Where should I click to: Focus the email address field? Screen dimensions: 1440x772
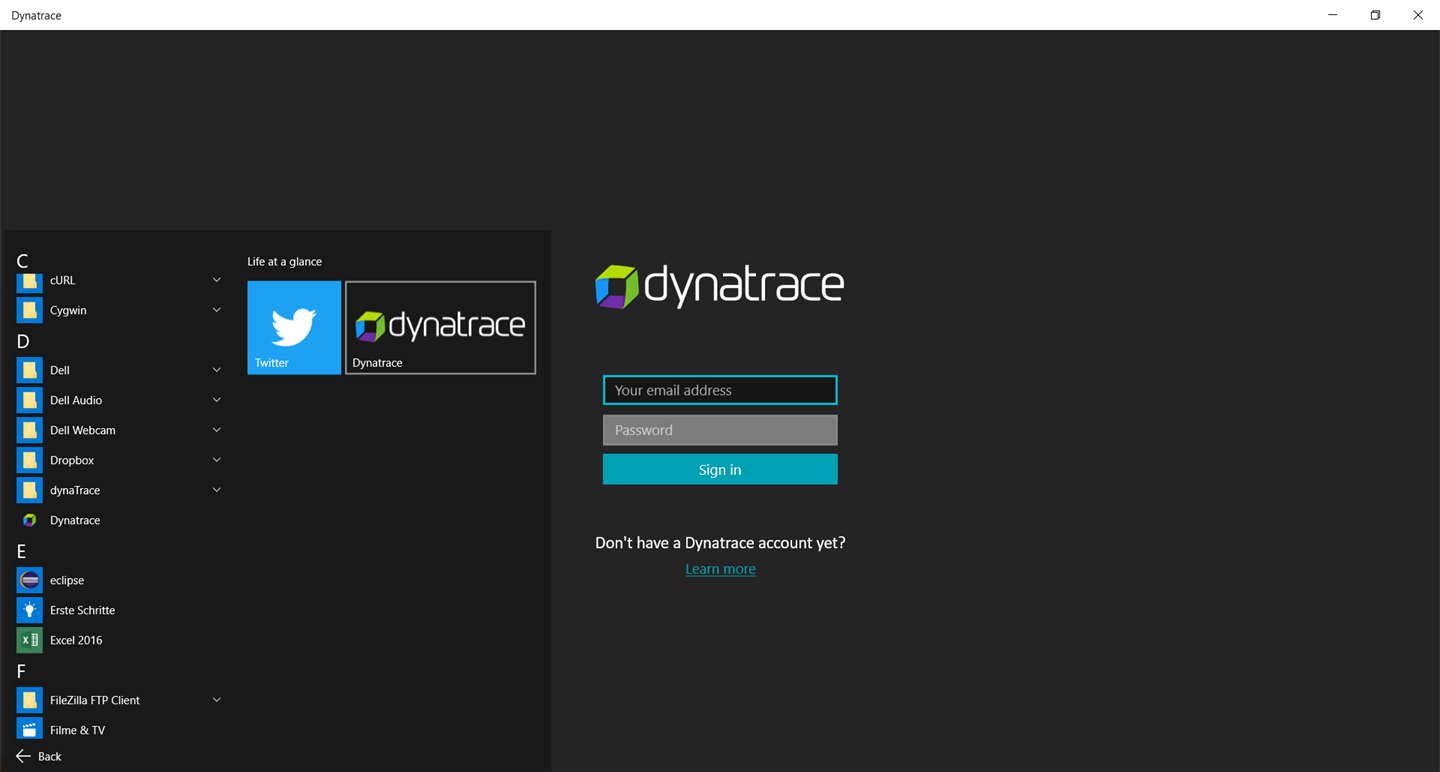click(720, 390)
